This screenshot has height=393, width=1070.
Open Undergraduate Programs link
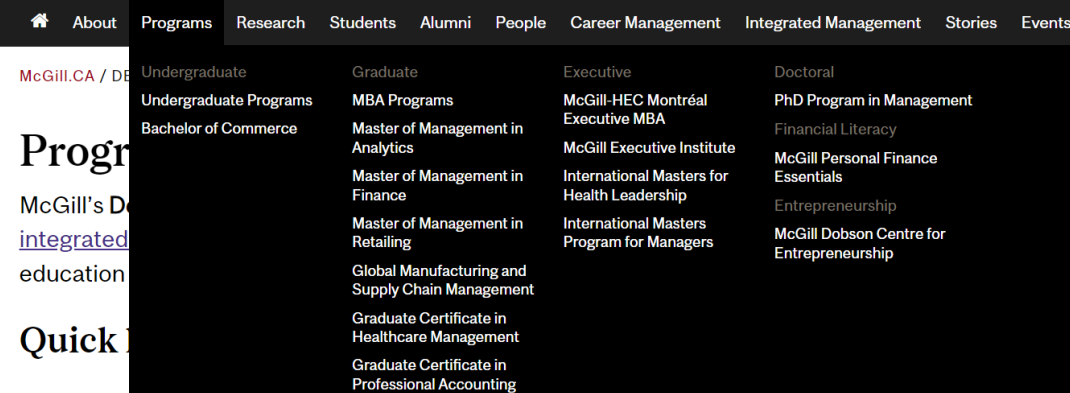(227, 100)
